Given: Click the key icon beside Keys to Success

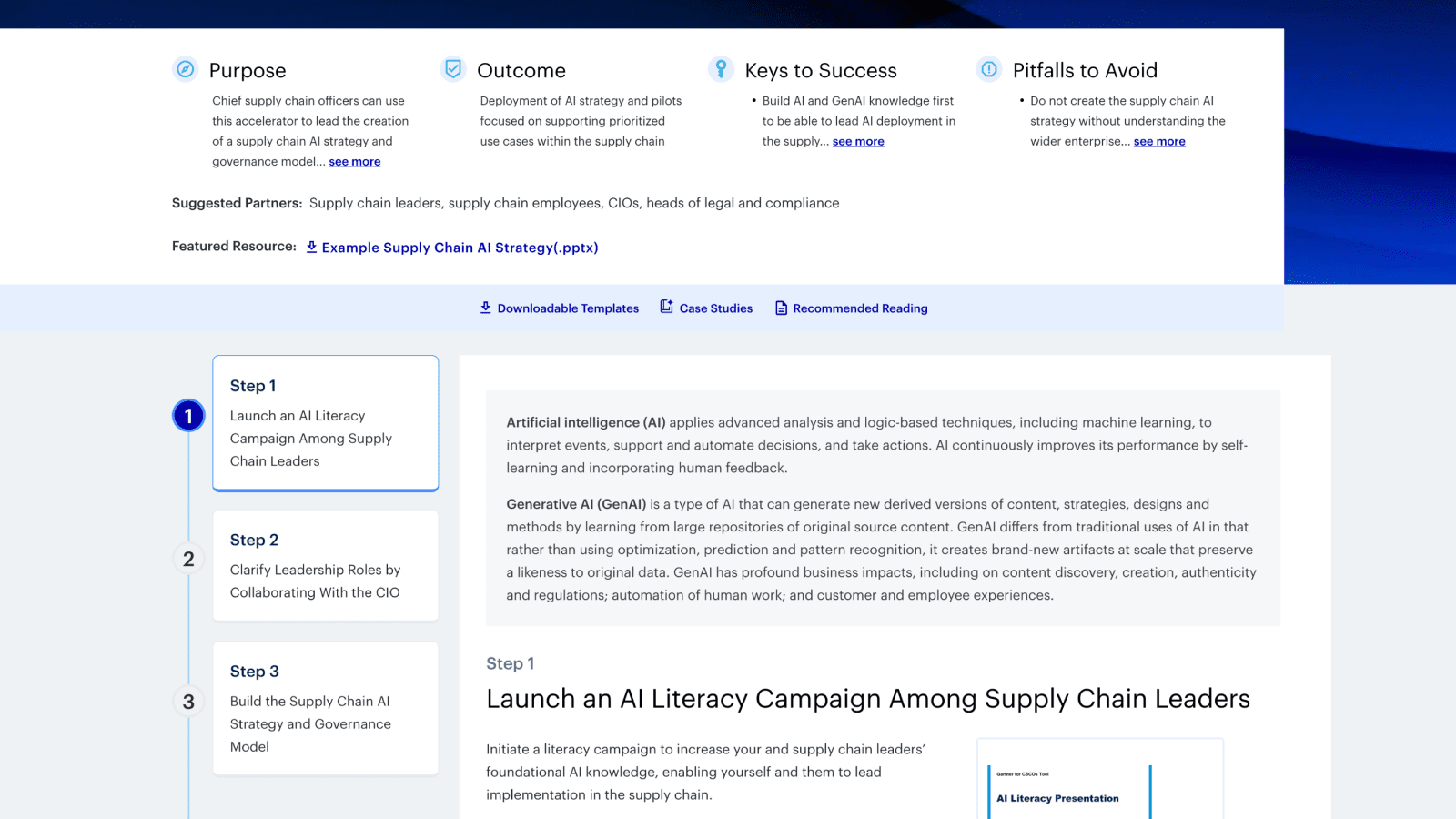Looking at the screenshot, I should (x=721, y=69).
